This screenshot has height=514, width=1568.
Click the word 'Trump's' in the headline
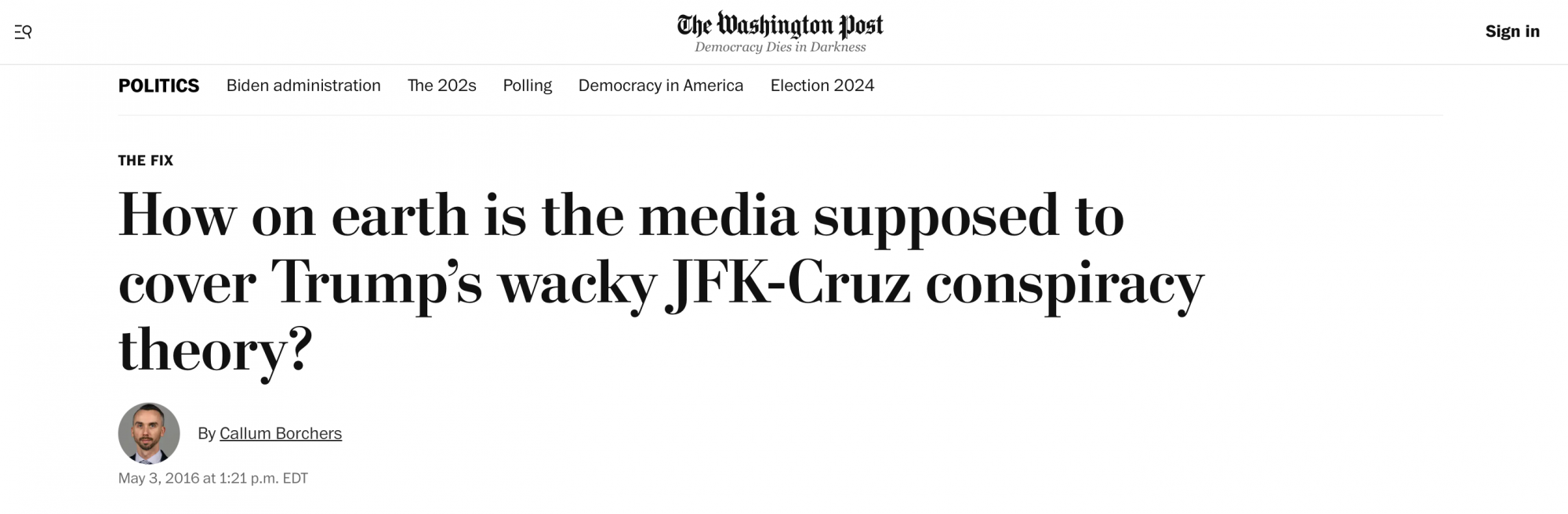point(376,284)
